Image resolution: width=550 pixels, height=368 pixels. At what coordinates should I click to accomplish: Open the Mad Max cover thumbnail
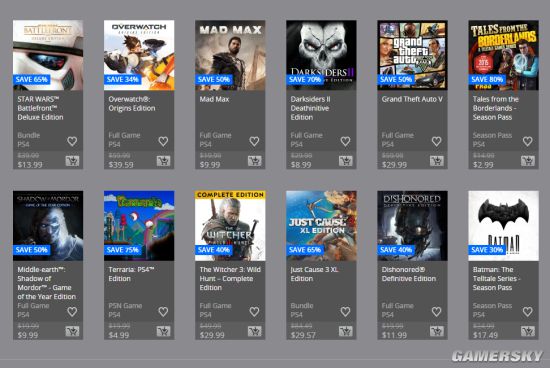click(x=230, y=55)
